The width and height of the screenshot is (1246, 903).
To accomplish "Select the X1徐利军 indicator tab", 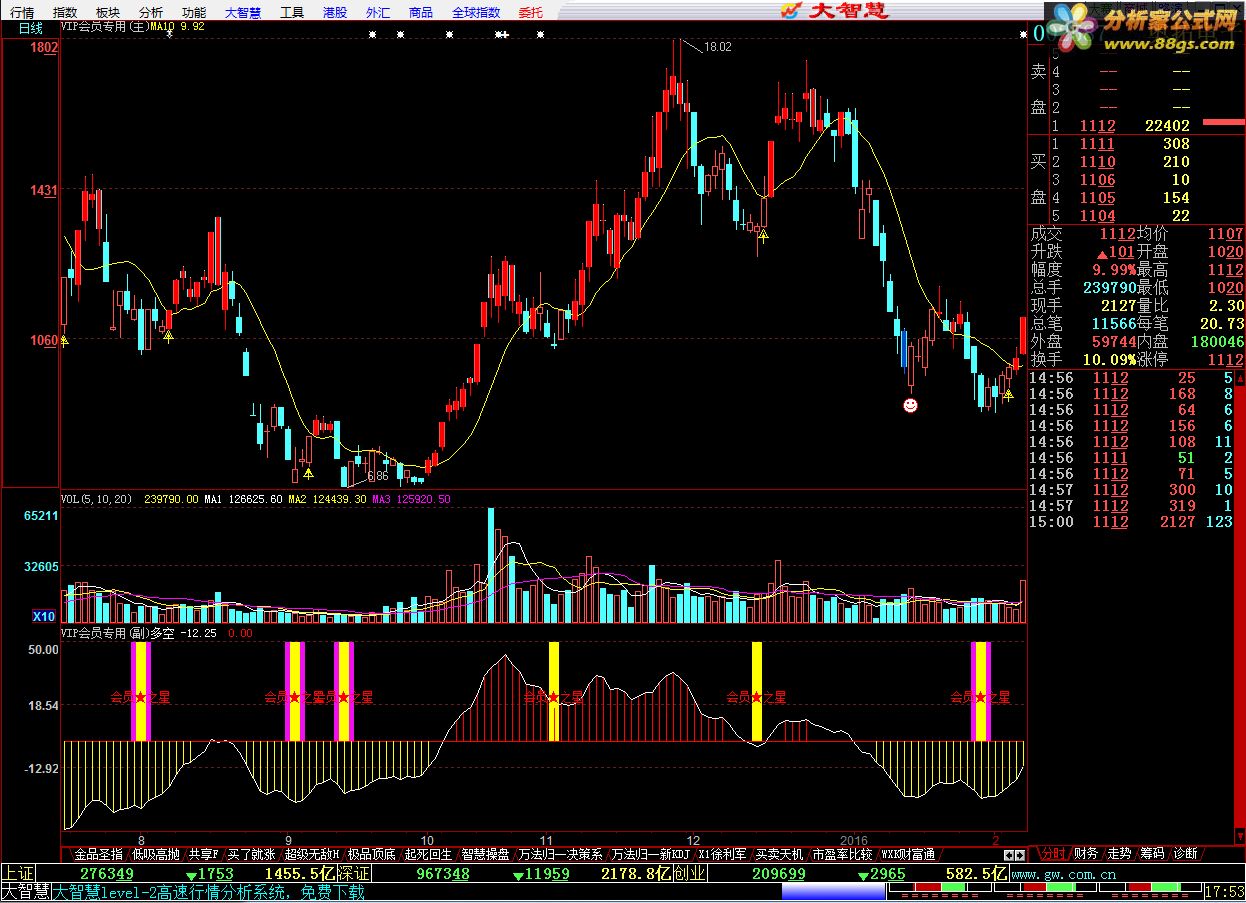I will pyautogui.click(x=722, y=854).
